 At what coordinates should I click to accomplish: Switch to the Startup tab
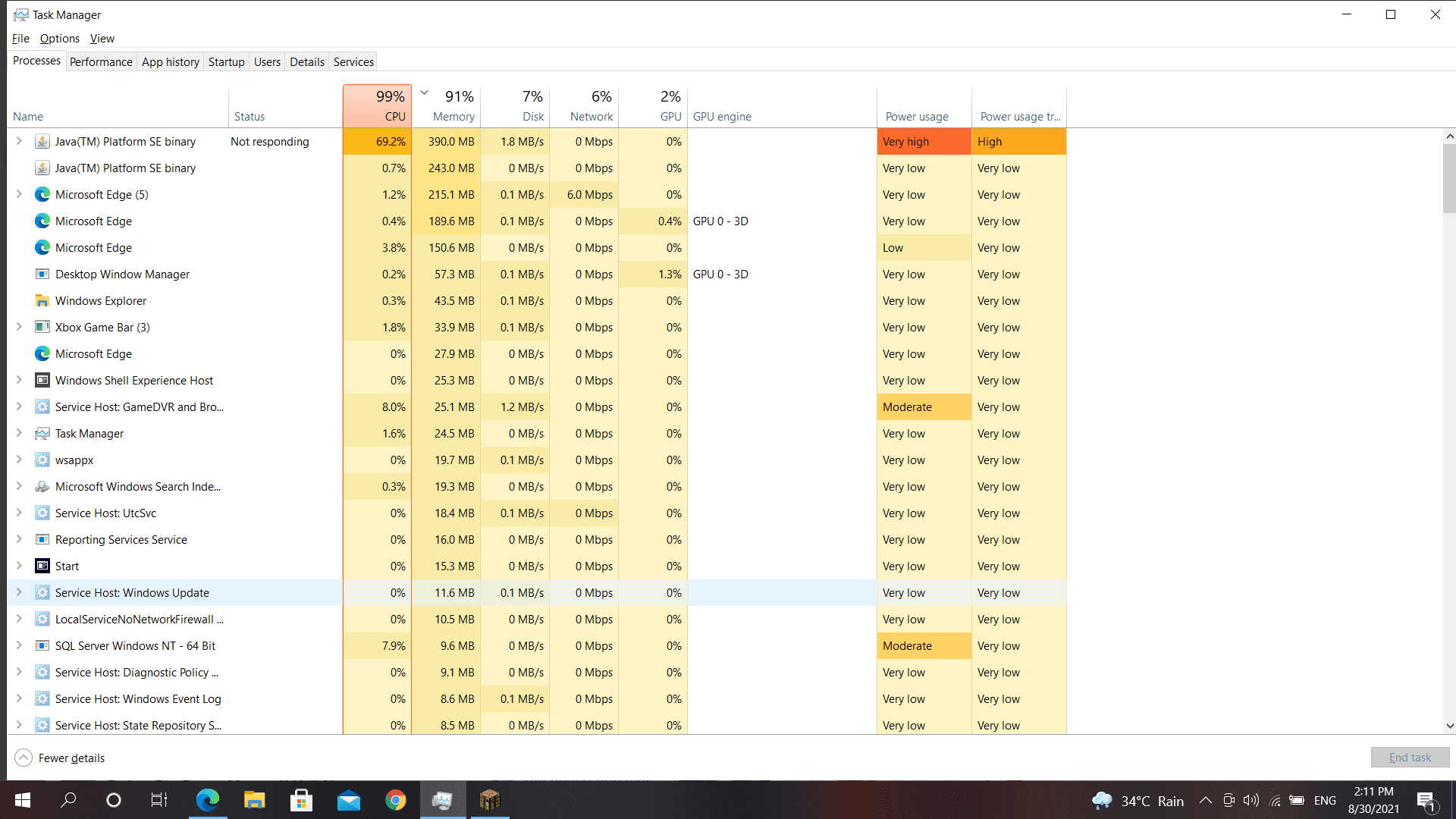point(226,62)
